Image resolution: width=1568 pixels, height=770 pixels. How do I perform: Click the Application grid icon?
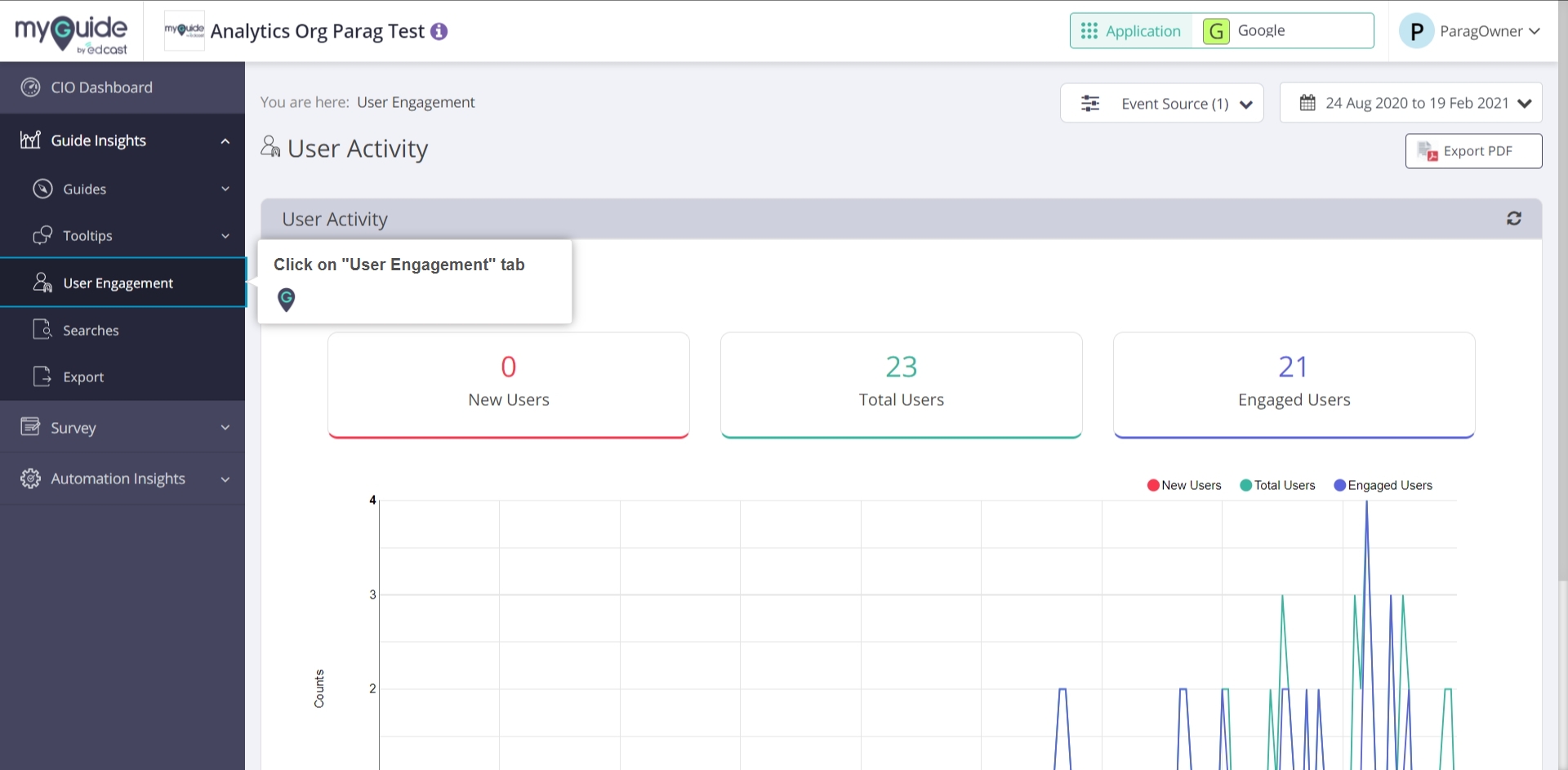tap(1089, 31)
